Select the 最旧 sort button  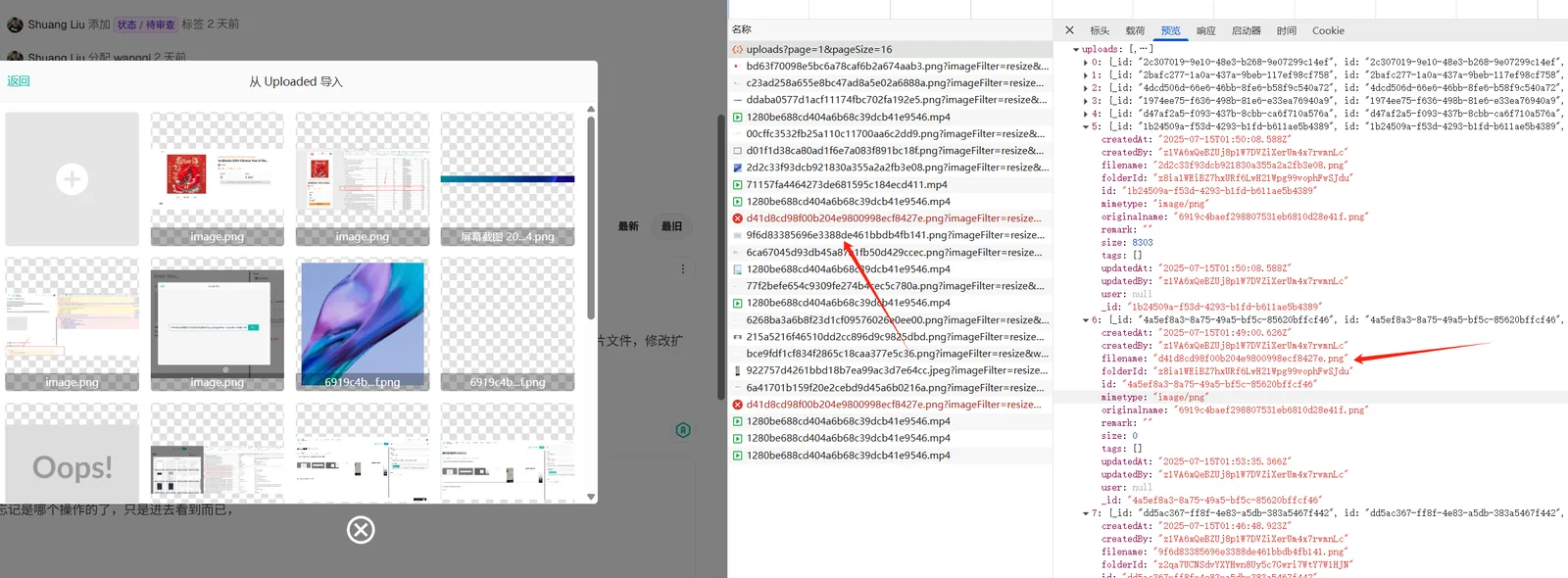pos(671,226)
